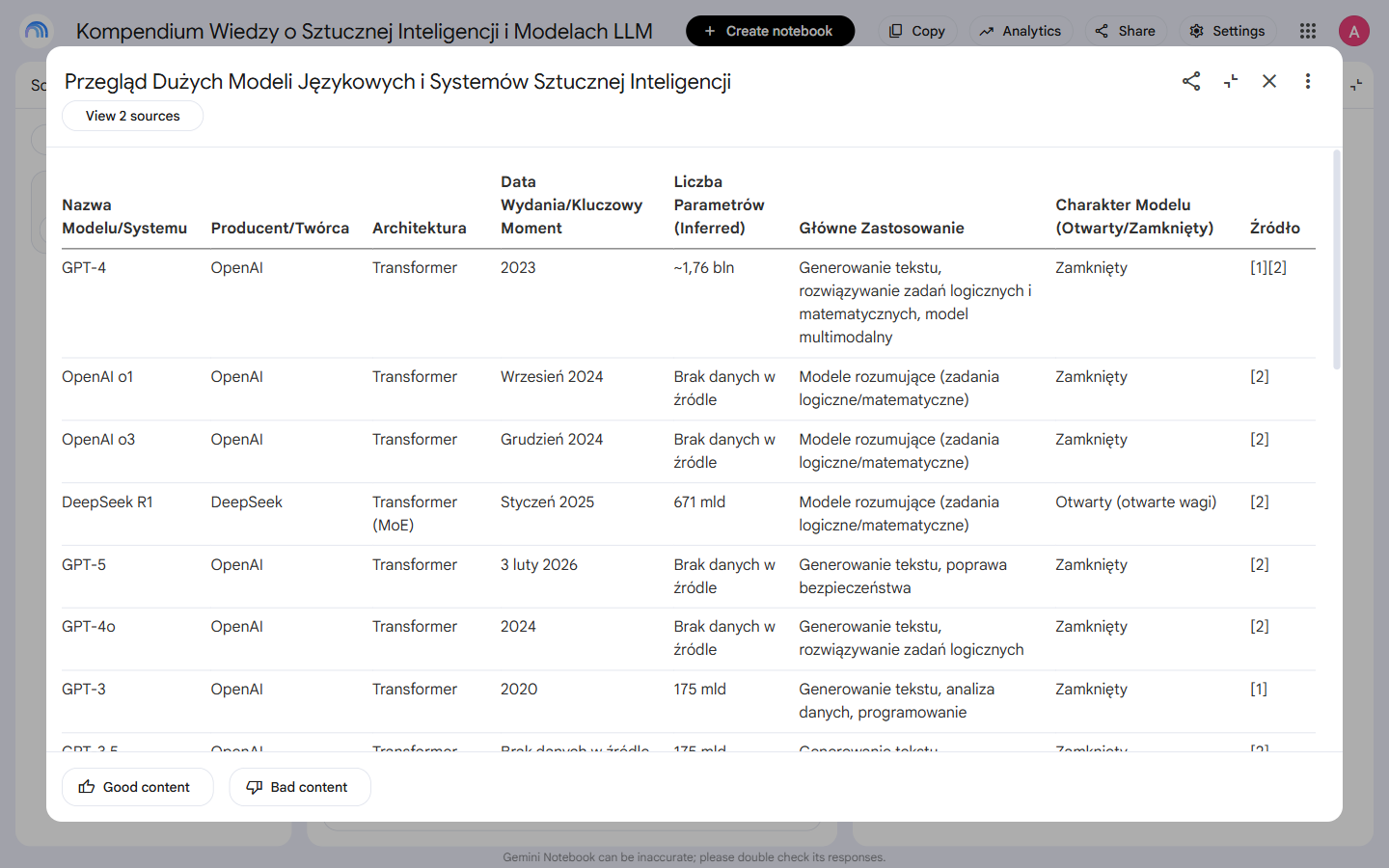Image resolution: width=1389 pixels, height=868 pixels.
Task: Close the table dialog with the X icon
Action: tap(1269, 81)
